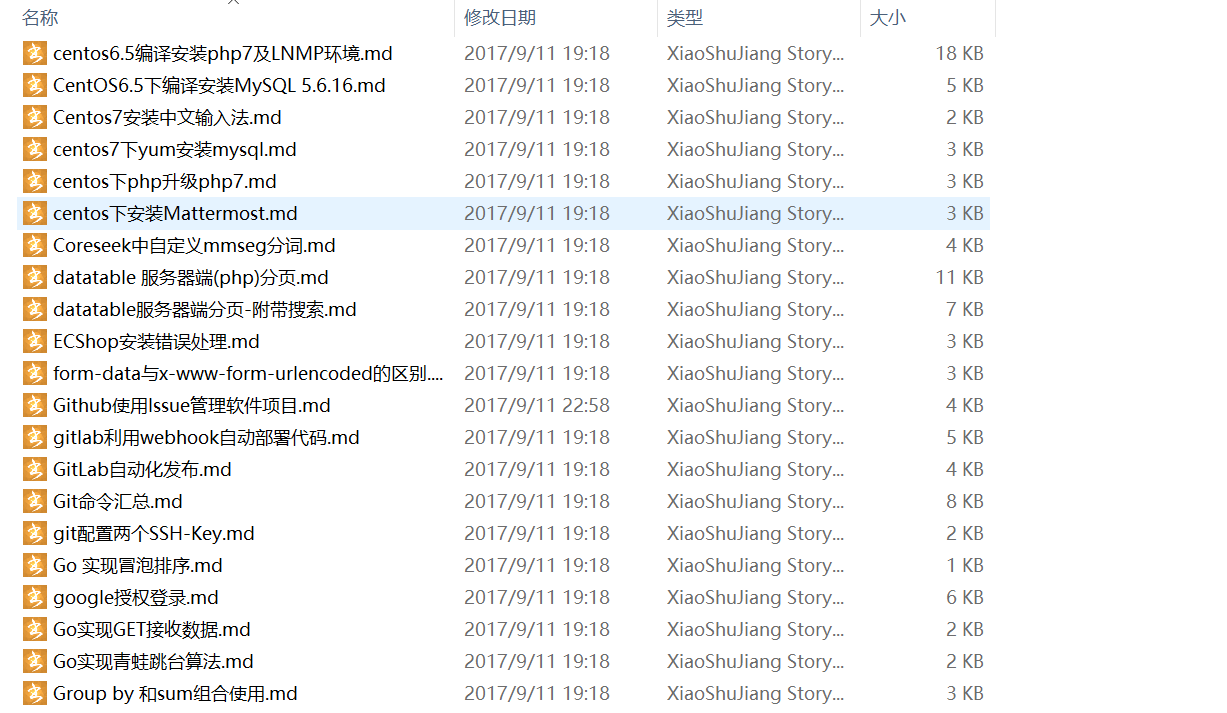Image resolution: width=1227 pixels, height=713 pixels.
Task: Select the icon of Group by 和sum组合使用.md
Action: (x=35, y=693)
